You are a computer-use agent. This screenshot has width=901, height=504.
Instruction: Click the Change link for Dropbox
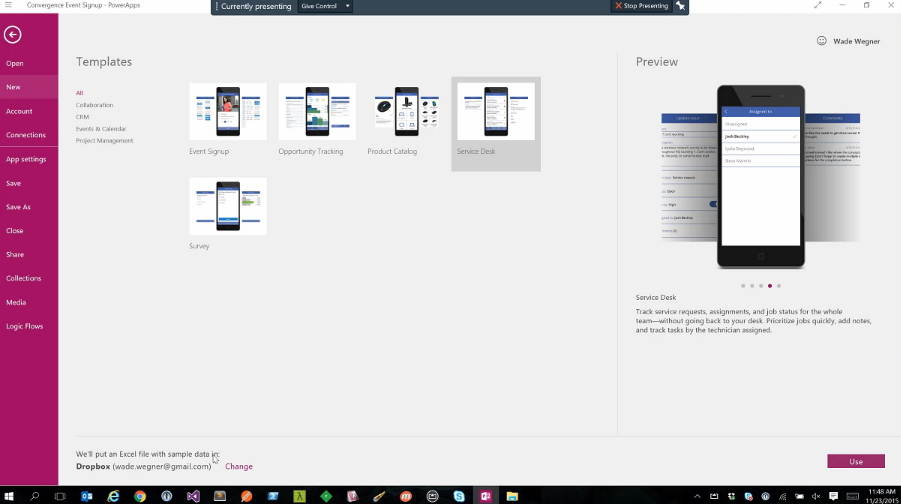tap(239, 467)
